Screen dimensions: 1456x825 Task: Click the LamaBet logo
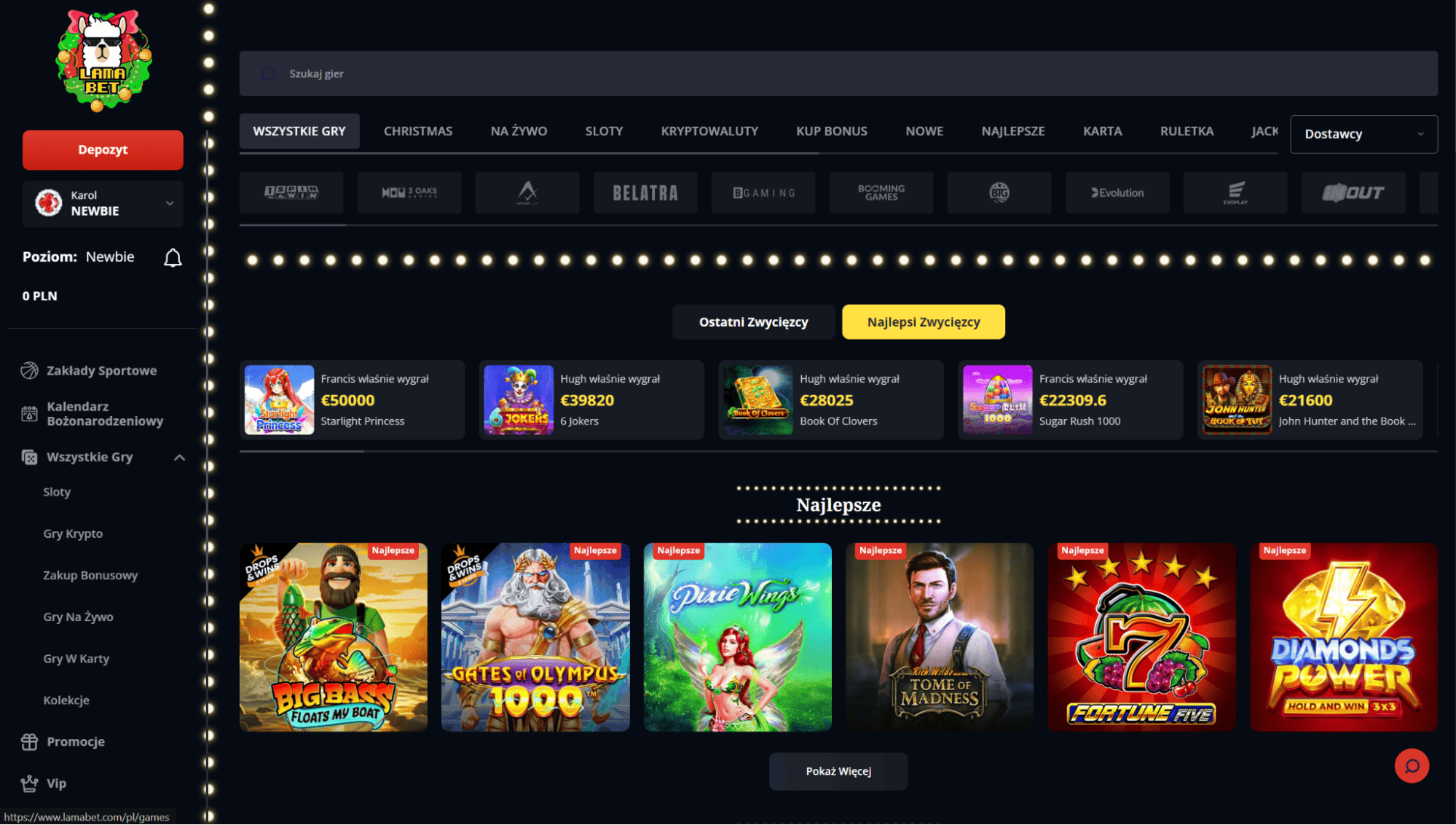point(103,60)
